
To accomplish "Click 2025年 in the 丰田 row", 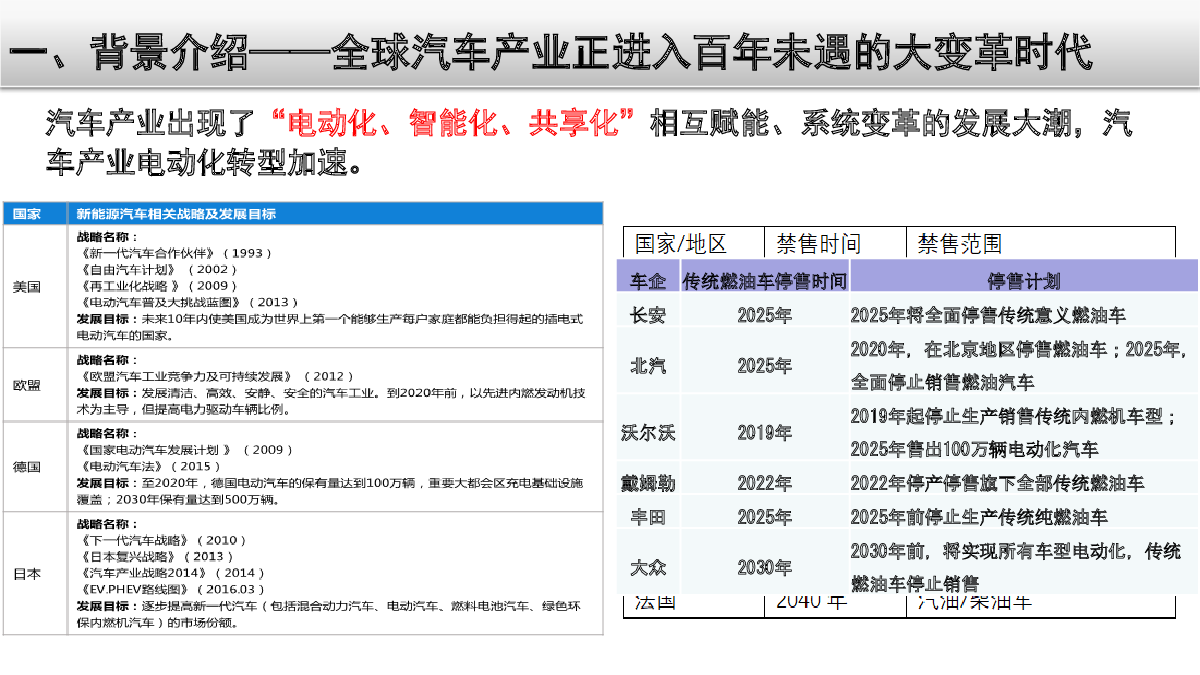I will click(764, 517).
